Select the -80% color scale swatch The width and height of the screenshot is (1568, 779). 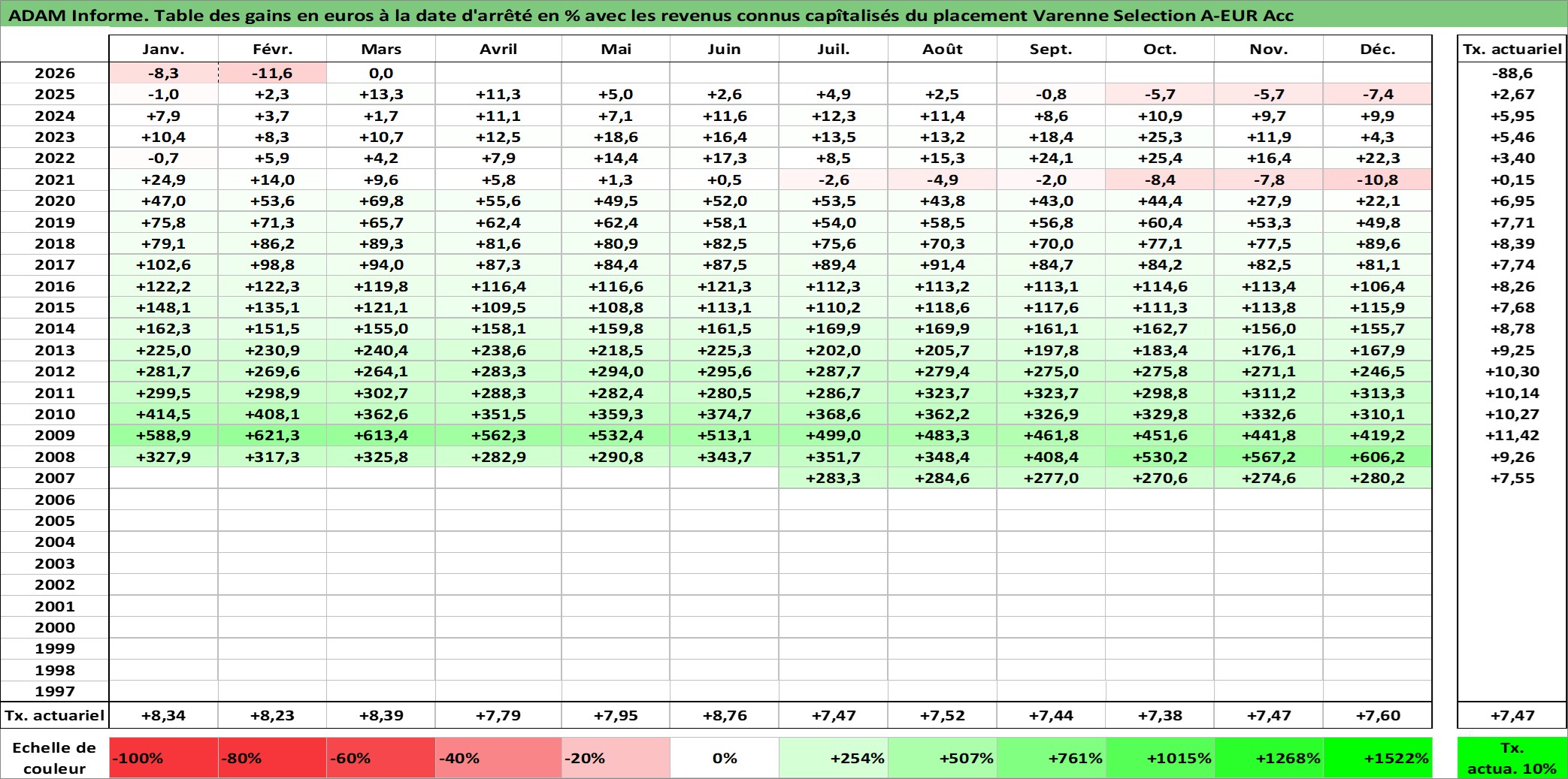coord(272,758)
